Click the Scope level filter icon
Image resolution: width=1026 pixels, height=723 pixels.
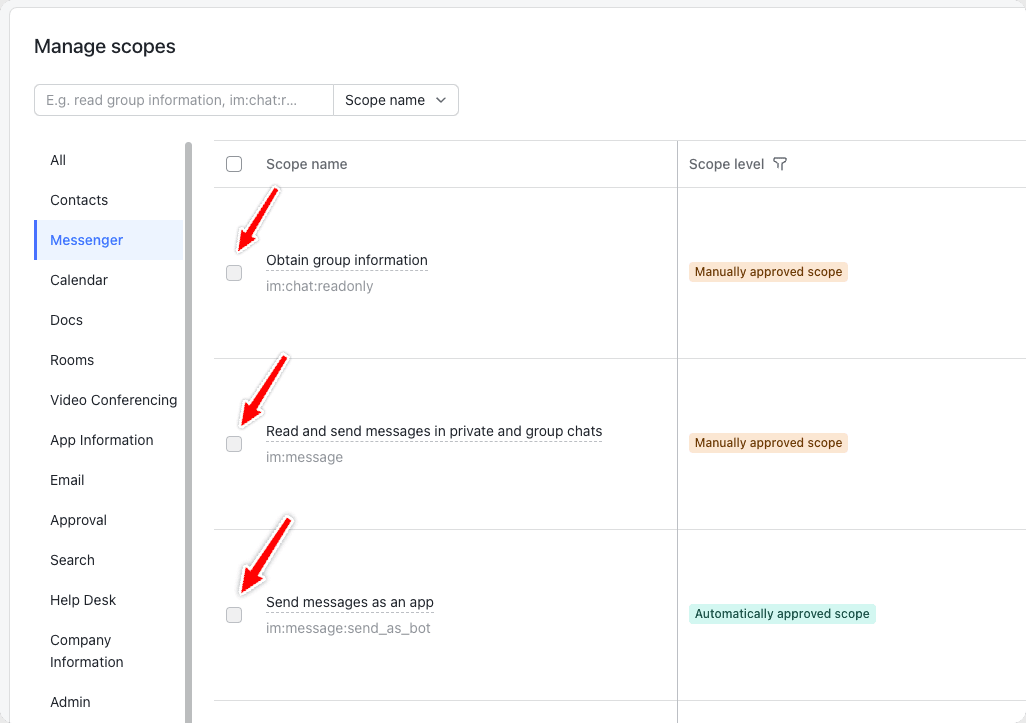(781, 164)
